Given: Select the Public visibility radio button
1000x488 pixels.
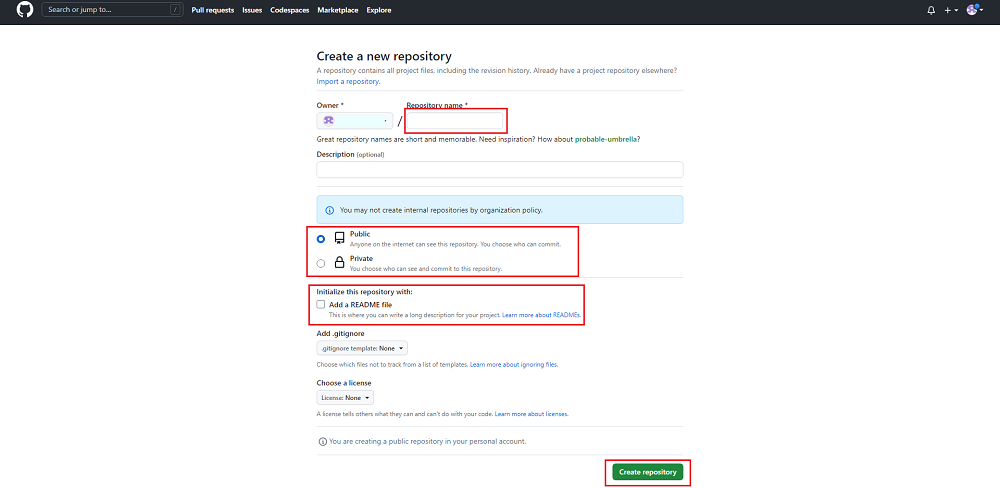Looking at the screenshot, I should tap(321, 239).
